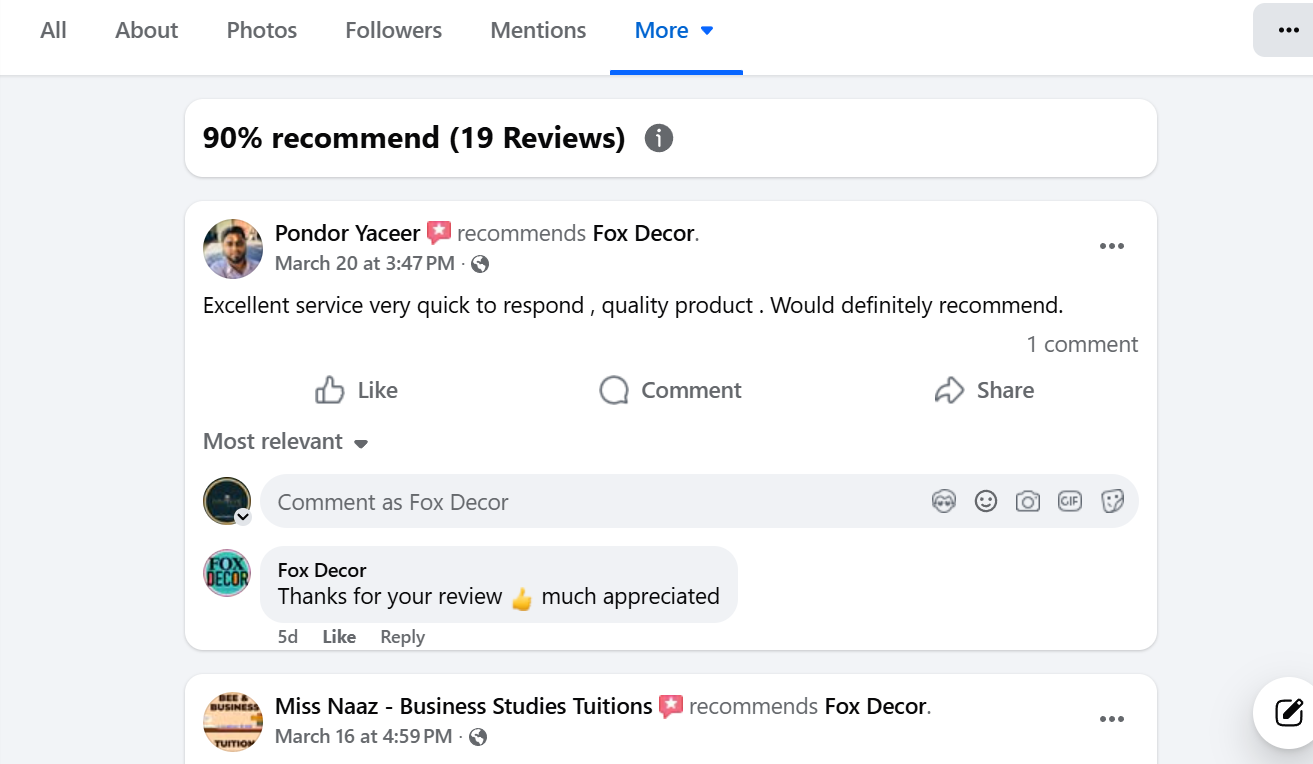Open options on Miss Naaz's review
Viewport: 1313px width, 764px height.
pyautogui.click(x=1111, y=719)
